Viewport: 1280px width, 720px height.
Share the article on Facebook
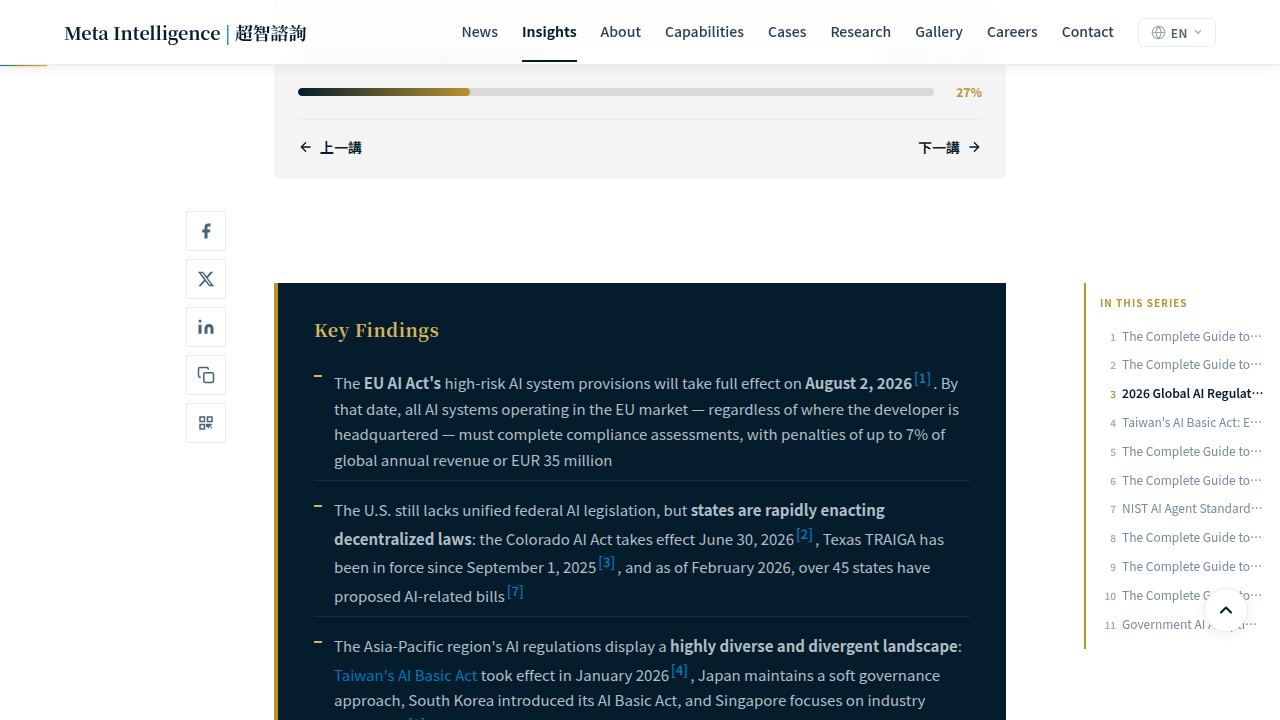(x=206, y=231)
